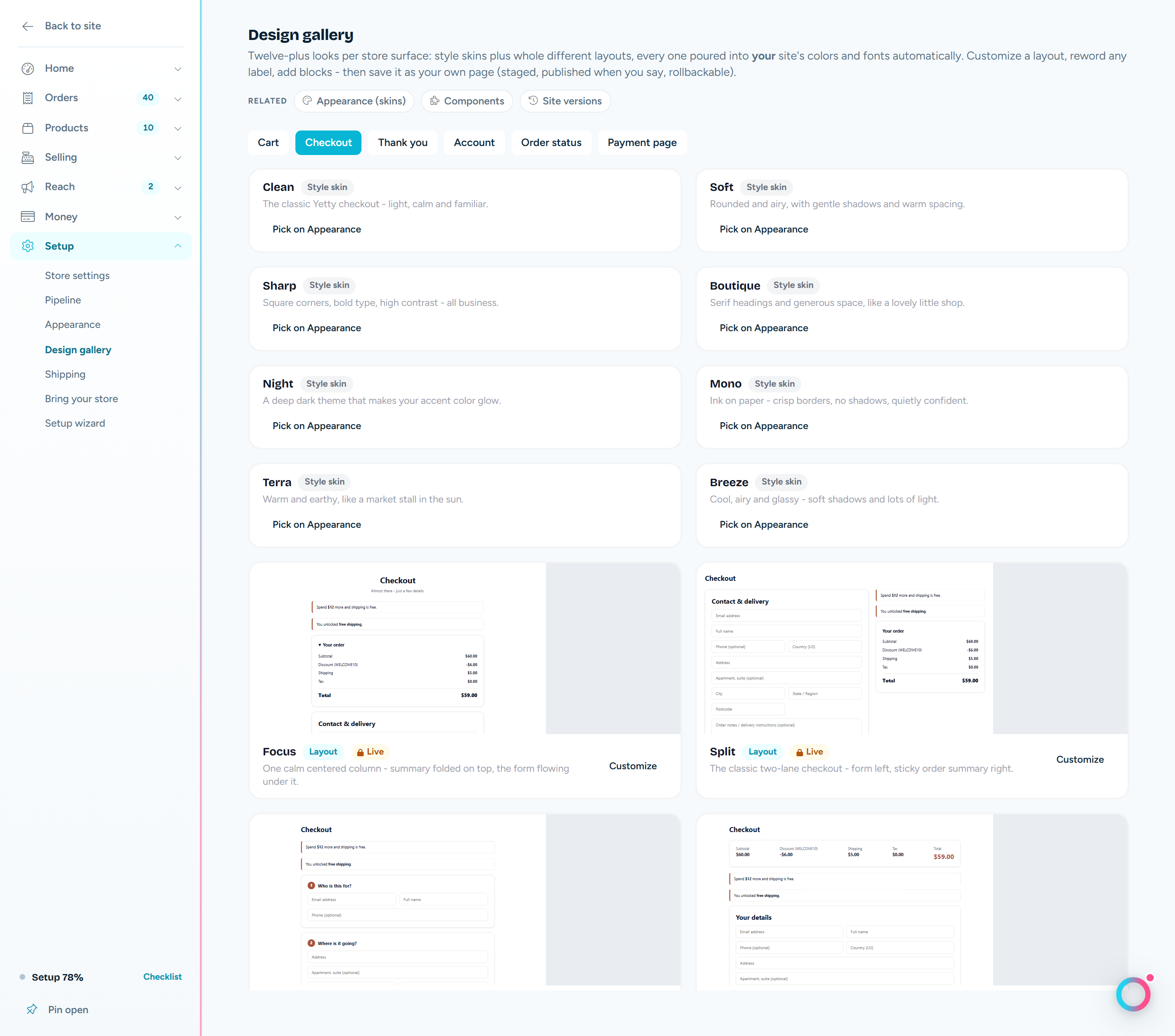Switch to the Thank you tab
1175x1036 pixels.
click(x=403, y=142)
